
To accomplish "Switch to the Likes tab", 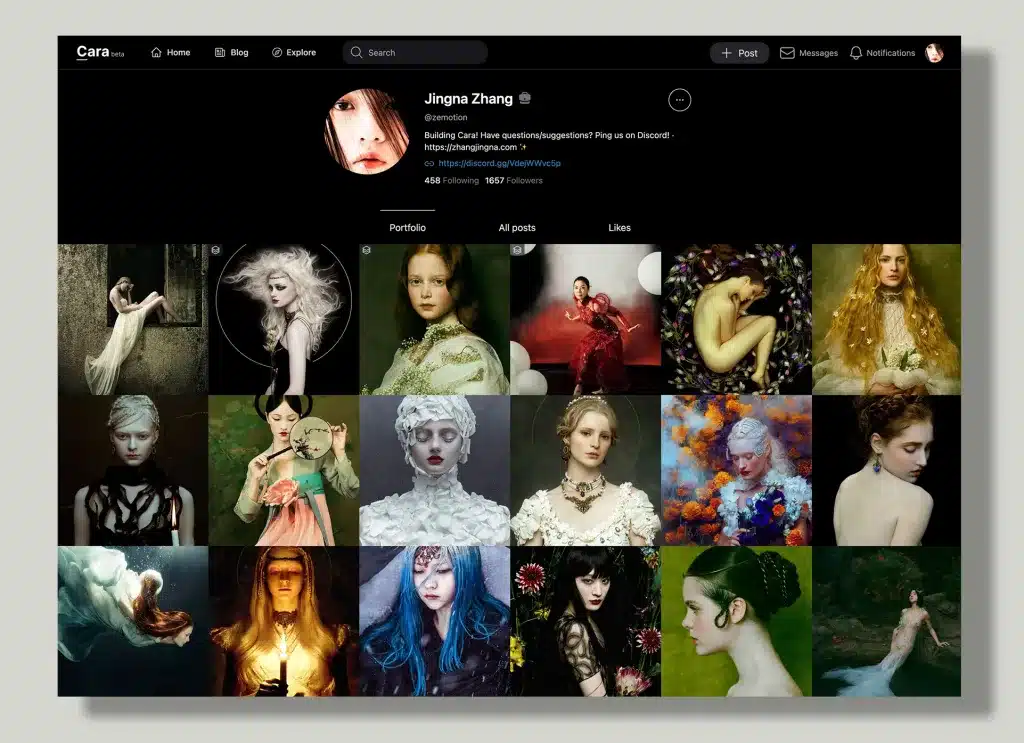I will coord(619,228).
